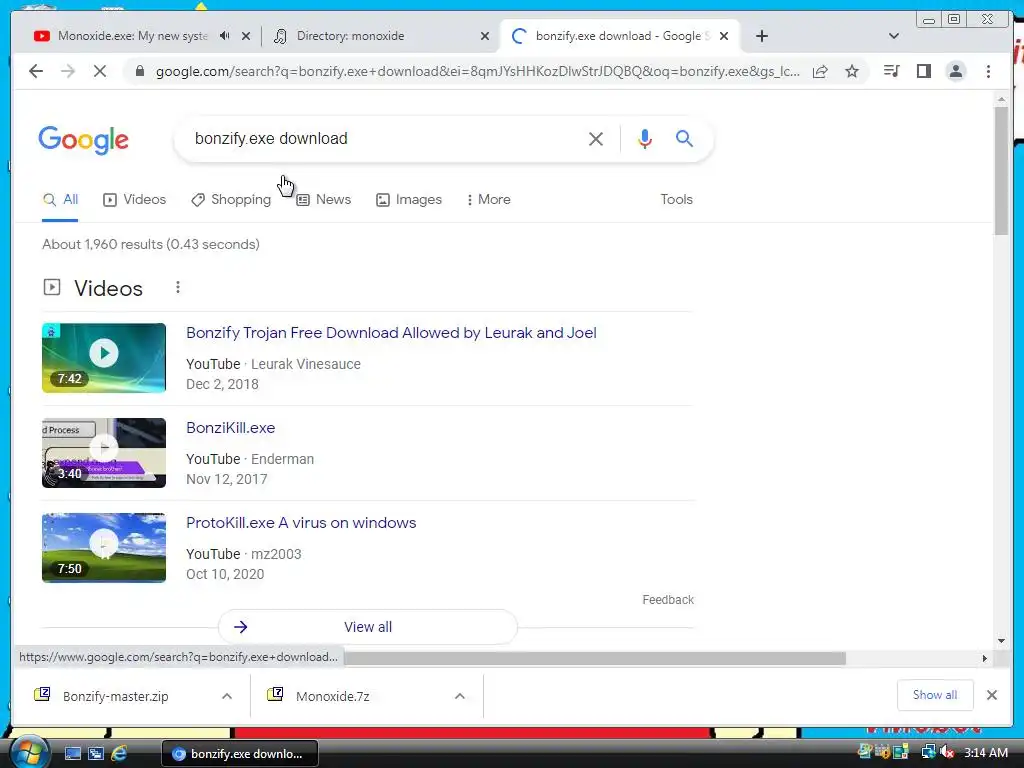
Task: Close the Monoxide.exe YouTube tab
Action: [x=246, y=36]
